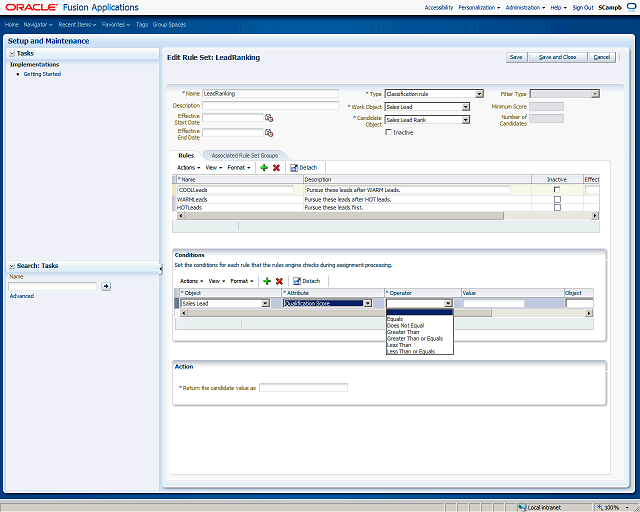Open Effective End Date calendar picker
640x512 pixels.
point(269,133)
